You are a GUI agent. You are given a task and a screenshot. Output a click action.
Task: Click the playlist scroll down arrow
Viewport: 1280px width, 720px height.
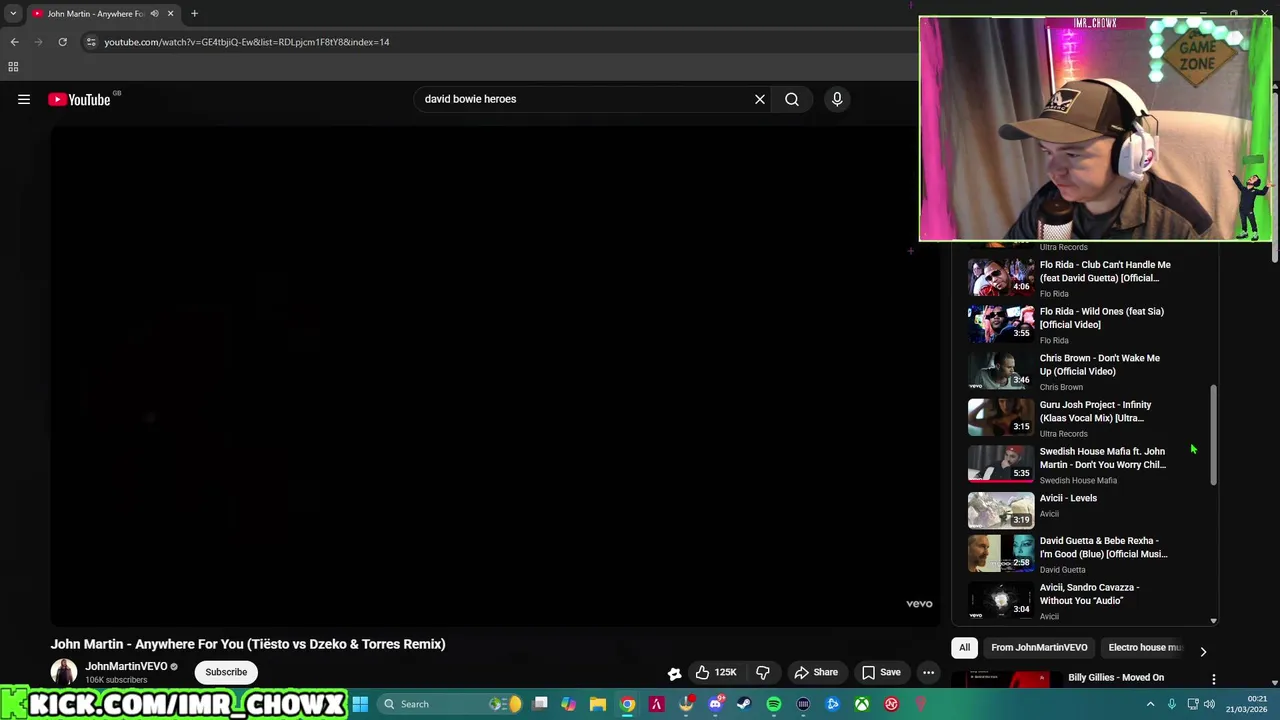click(x=1213, y=621)
